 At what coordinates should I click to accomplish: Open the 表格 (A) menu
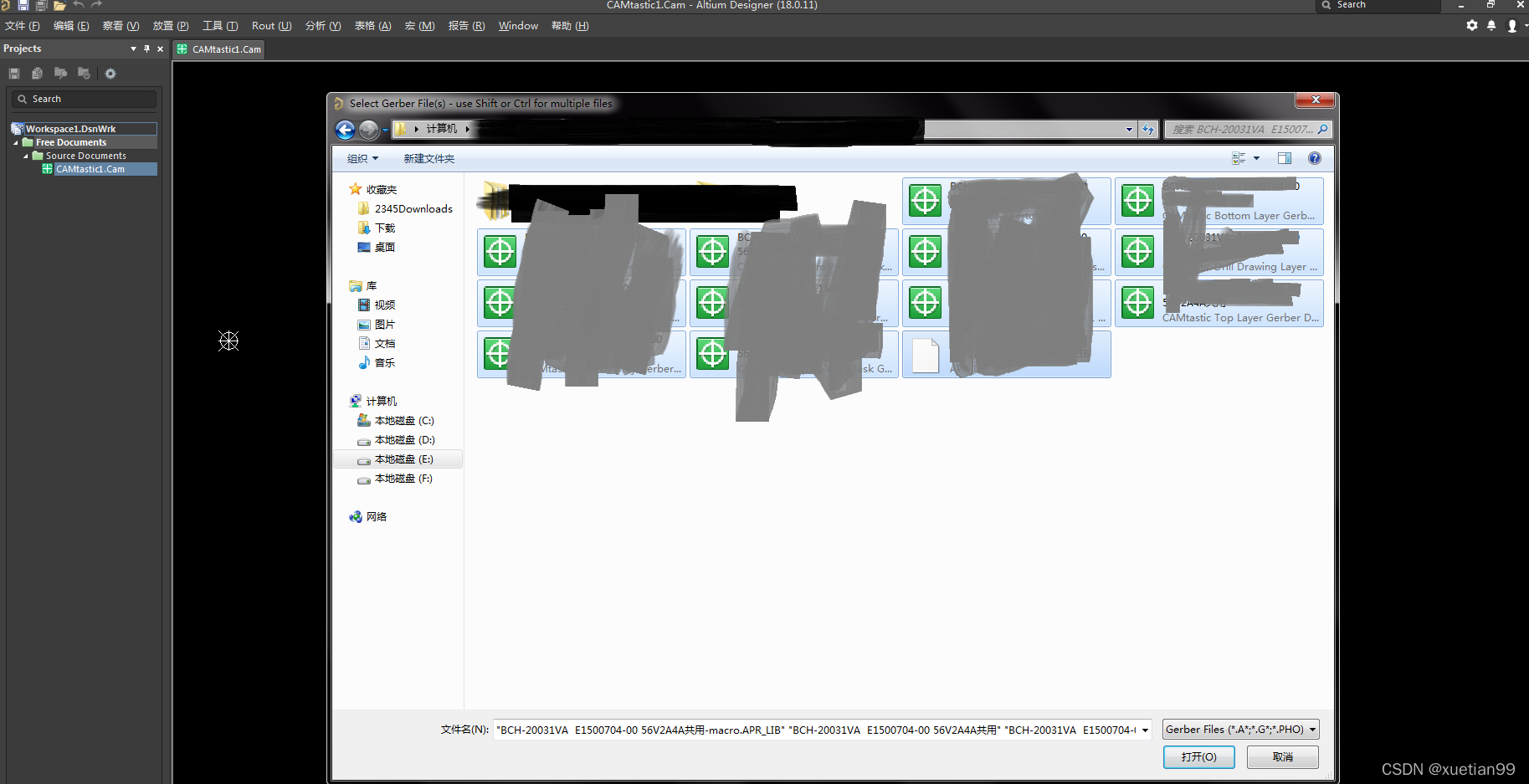372,26
